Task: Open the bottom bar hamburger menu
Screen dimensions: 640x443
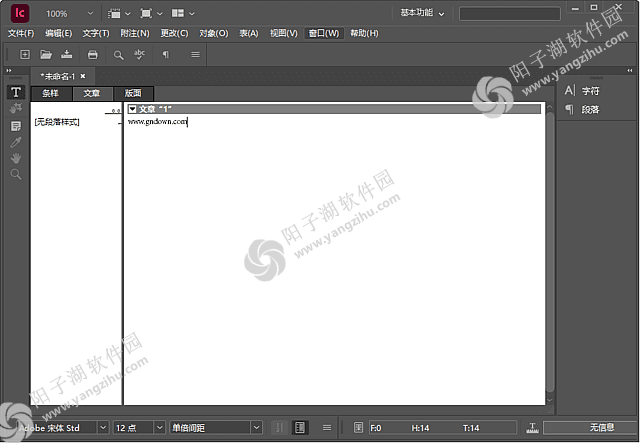Action: [327, 427]
